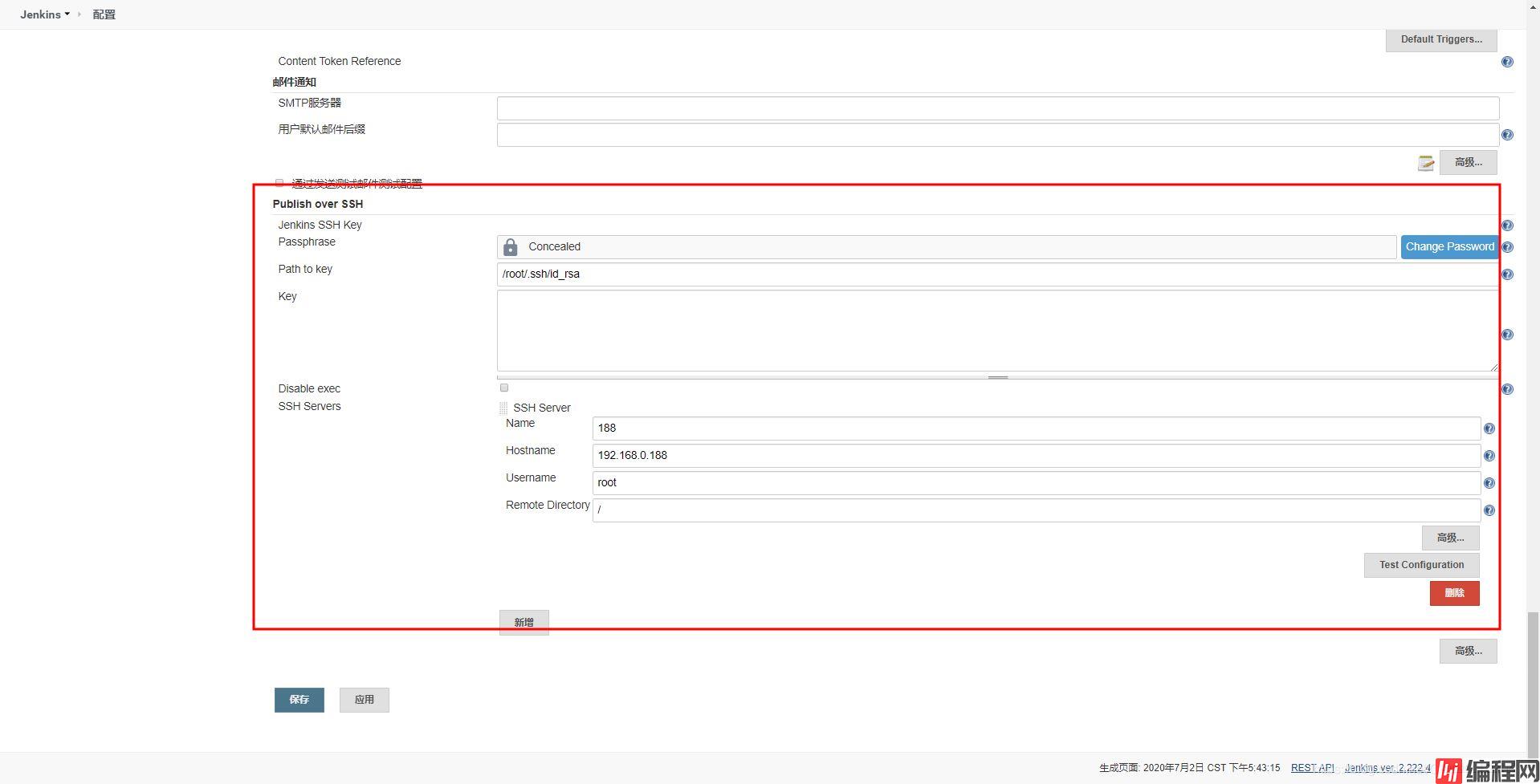
Task: Click the Key textarea resize bar
Action: click(x=997, y=376)
